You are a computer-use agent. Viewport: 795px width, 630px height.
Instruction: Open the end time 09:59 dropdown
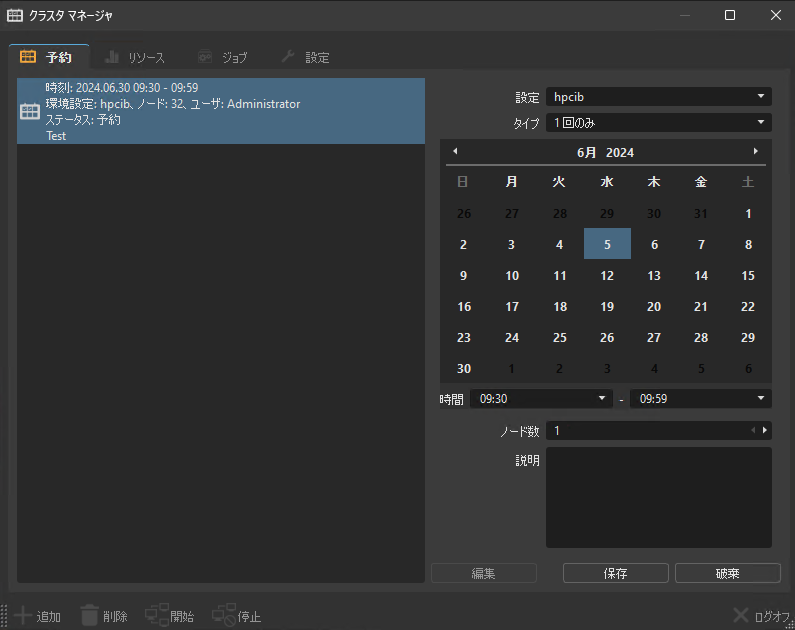click(701, 398)
